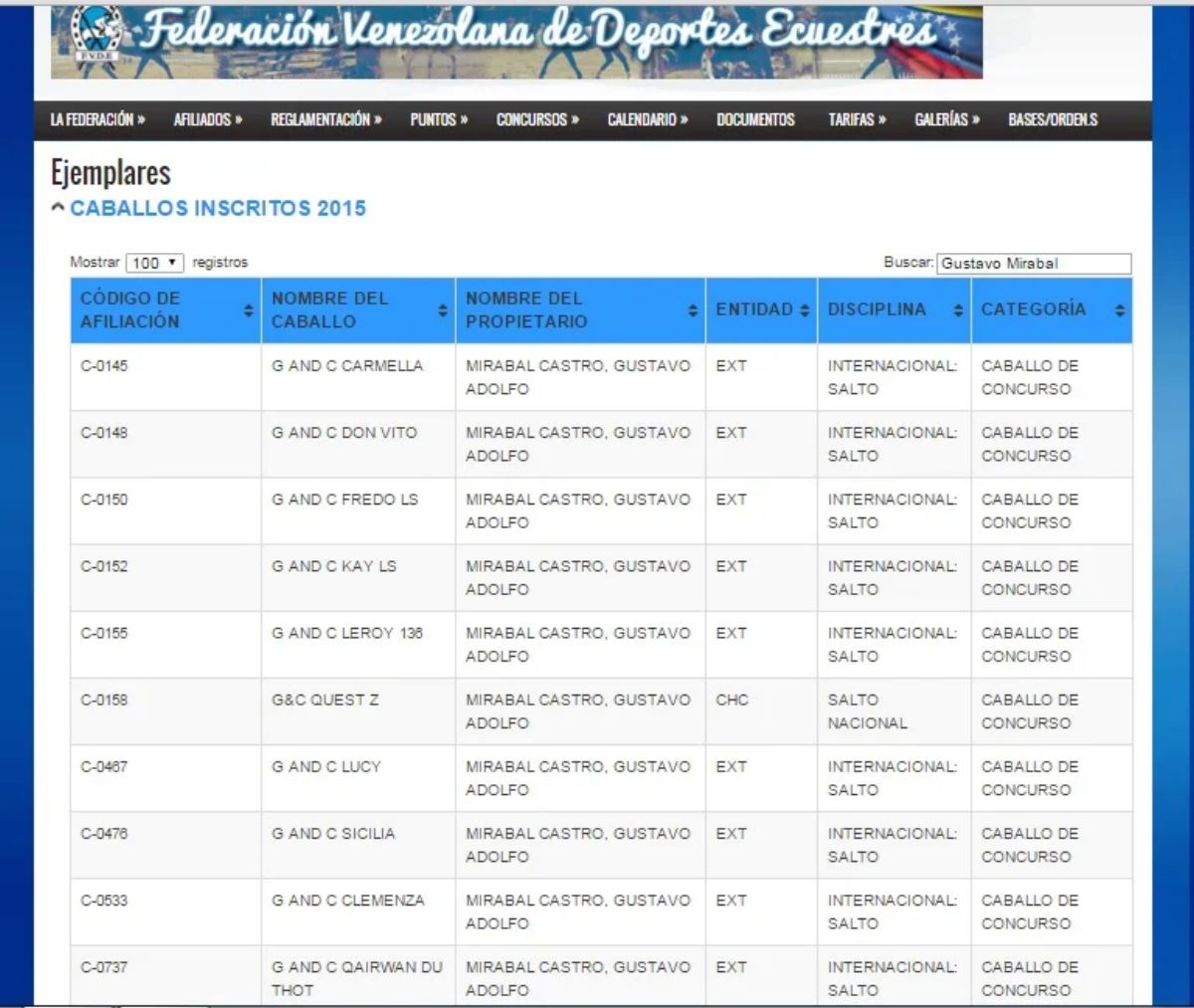Viewport: 1194px width, 1008px height.
Task: Click horse name G AND C LEROY 136
Action: click(x=347, y=633)
